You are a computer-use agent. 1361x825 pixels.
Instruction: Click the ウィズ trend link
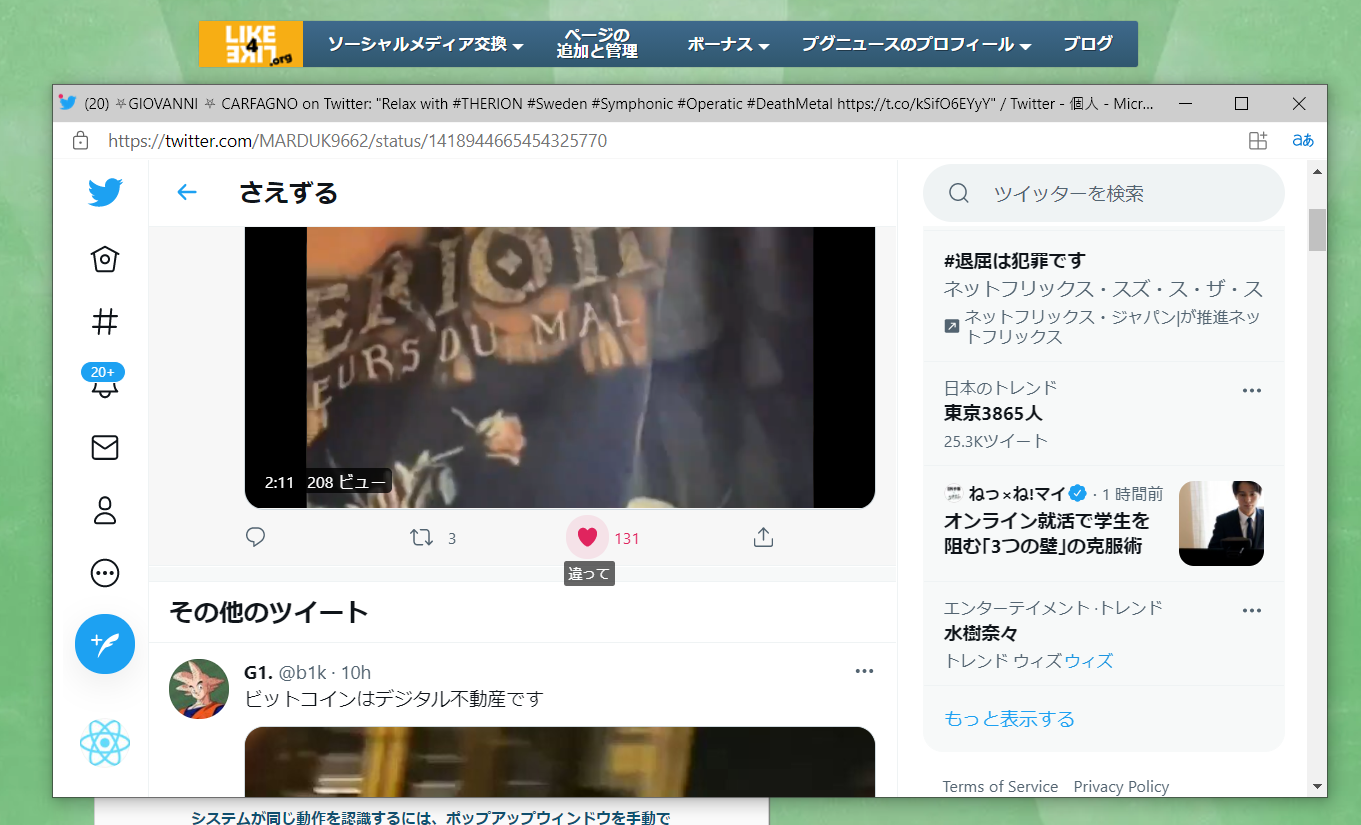[x=1088, y=661]
